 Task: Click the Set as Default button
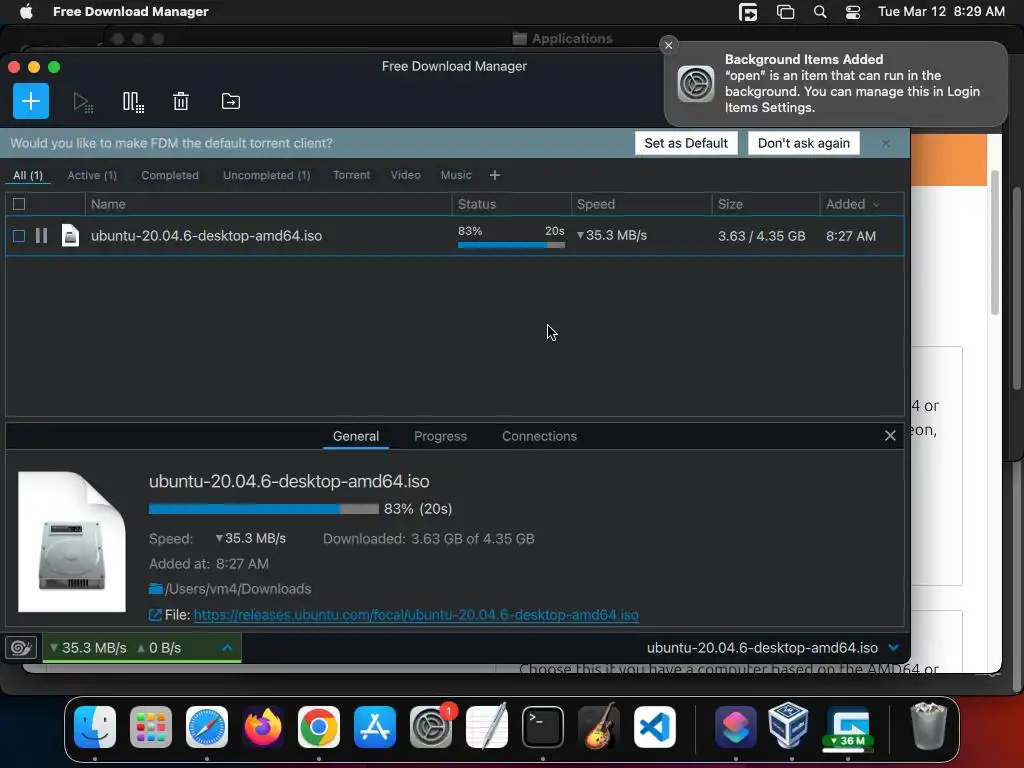tap(686, 143)
